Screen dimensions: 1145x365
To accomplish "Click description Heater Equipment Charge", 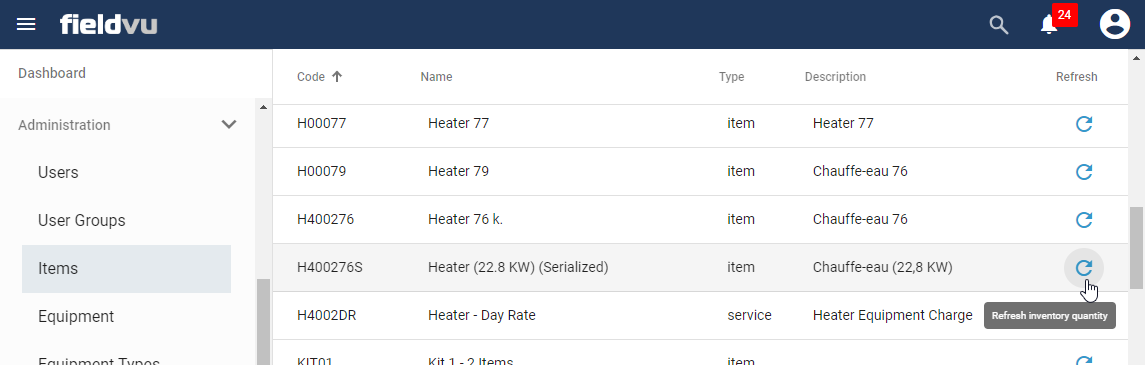I will pos(892,316).
